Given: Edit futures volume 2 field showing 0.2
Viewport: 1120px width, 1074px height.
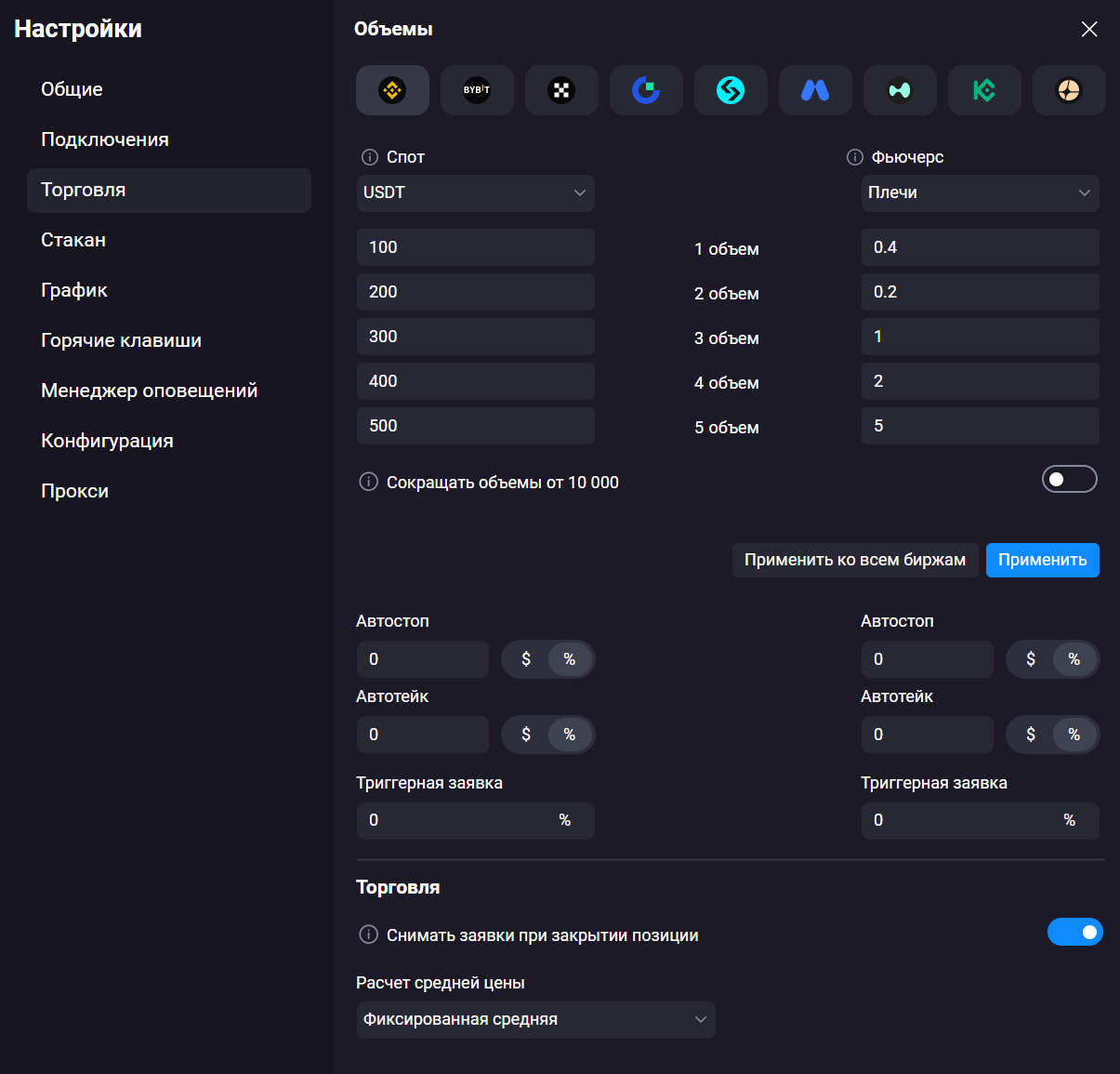Looking at the screenshot, I should [980, 292].
